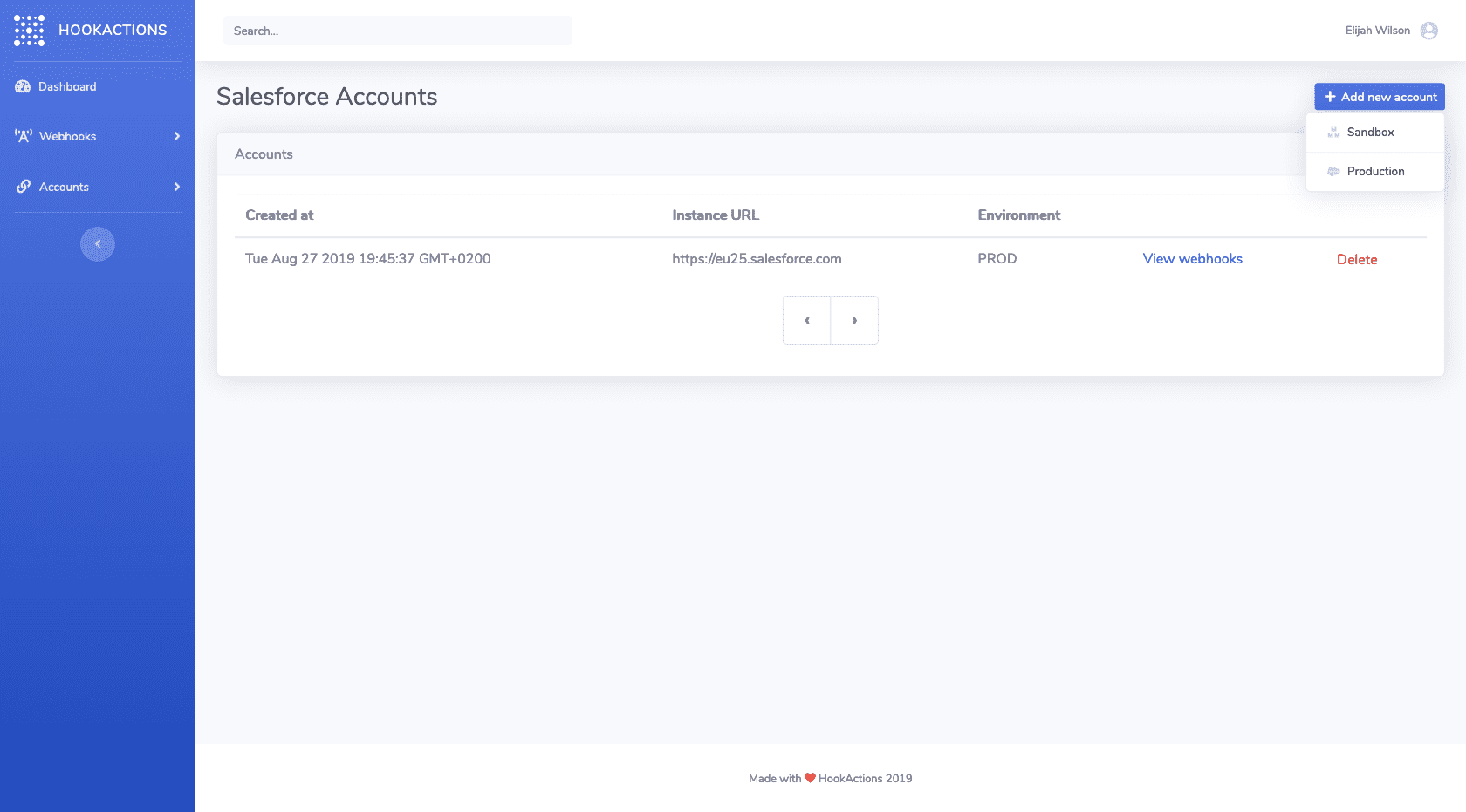This screenshot has width=1466, height=812.
Task: Click the Salesforce Accounts page title
Action: (x=326, y=97)
